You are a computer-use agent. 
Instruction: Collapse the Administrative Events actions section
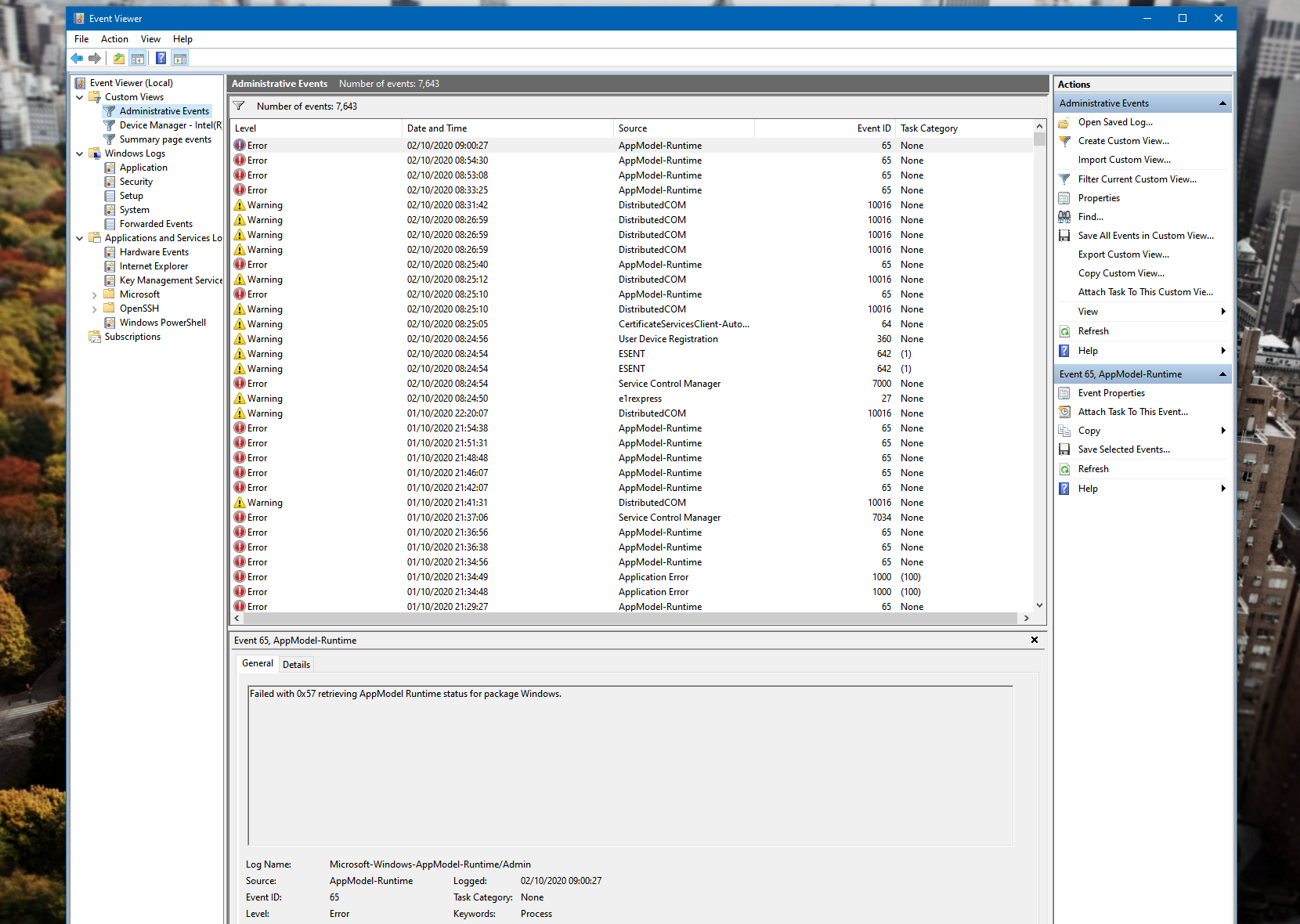1222,103
